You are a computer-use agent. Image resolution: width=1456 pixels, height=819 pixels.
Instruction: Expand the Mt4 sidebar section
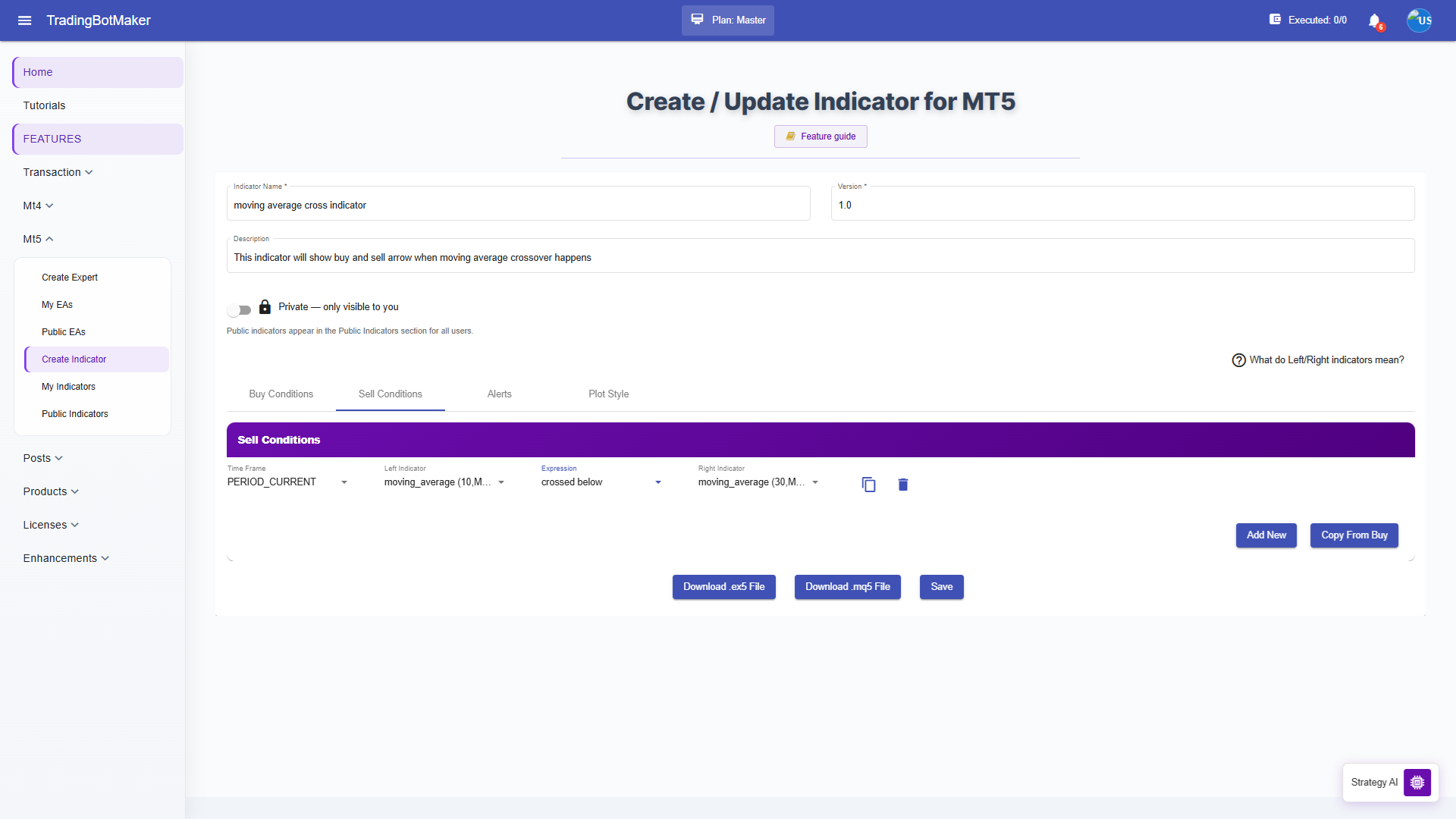click(38, 206)
